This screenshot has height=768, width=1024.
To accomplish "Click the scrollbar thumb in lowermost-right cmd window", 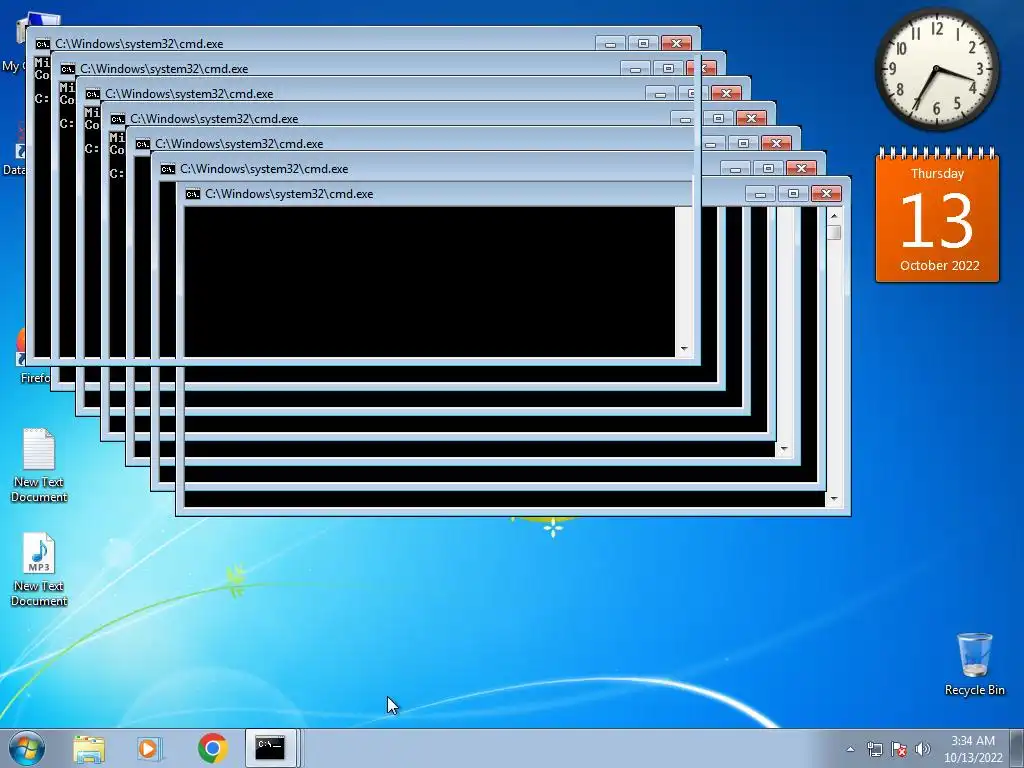I will [834, 232].
